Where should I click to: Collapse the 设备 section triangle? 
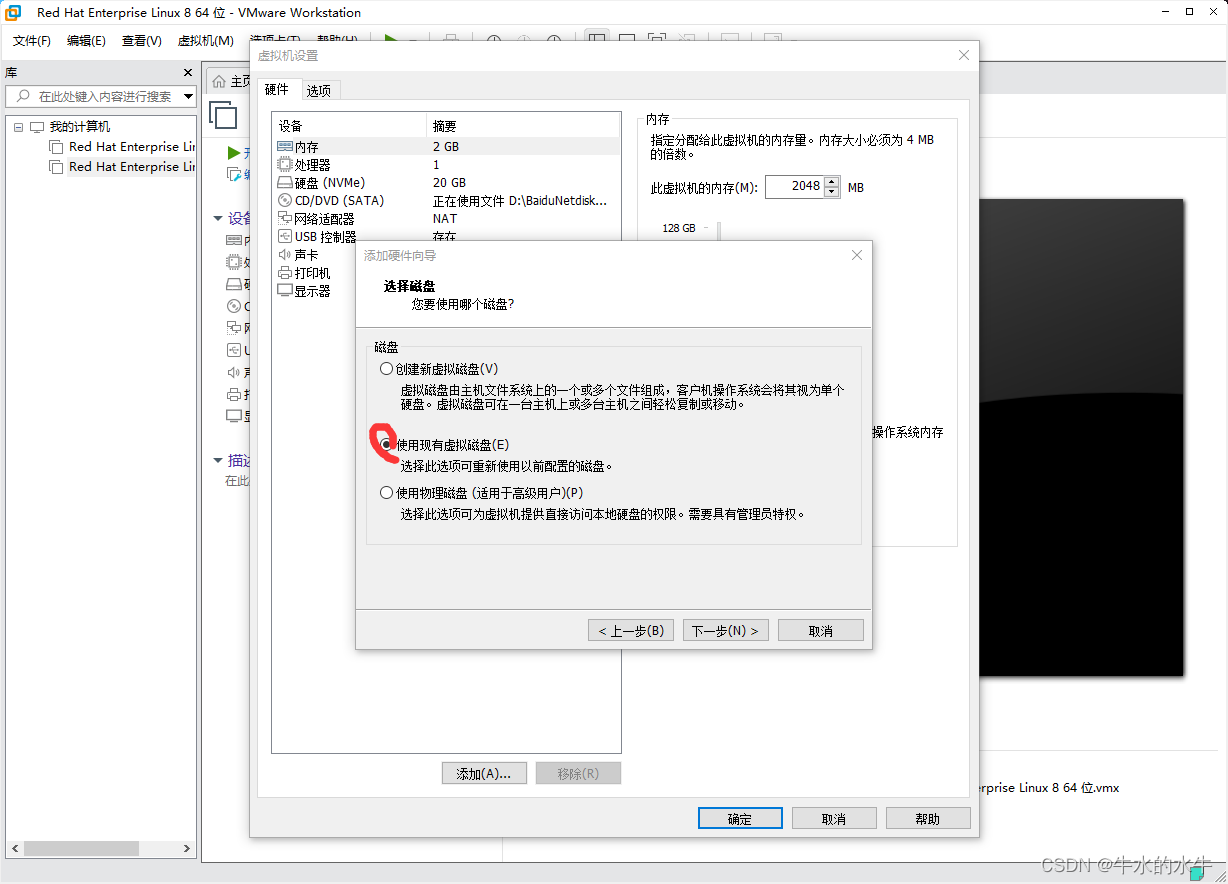coord(218,218)
